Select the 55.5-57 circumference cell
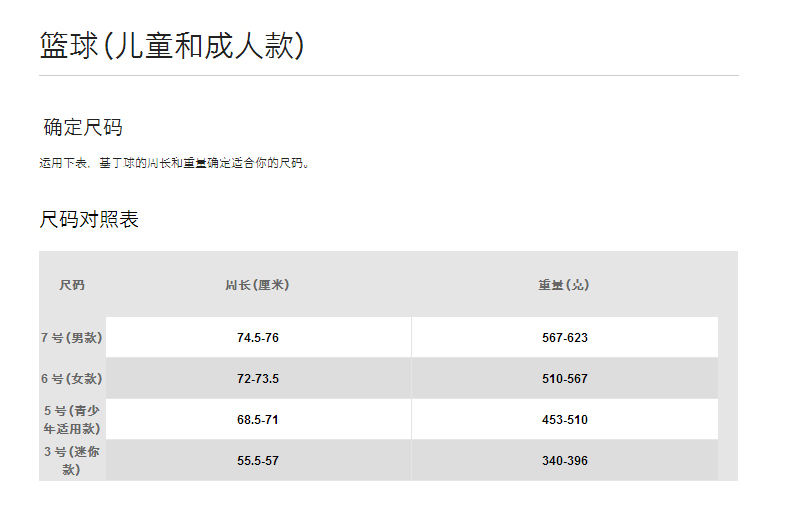790x518 pixels. pos(258,461)
